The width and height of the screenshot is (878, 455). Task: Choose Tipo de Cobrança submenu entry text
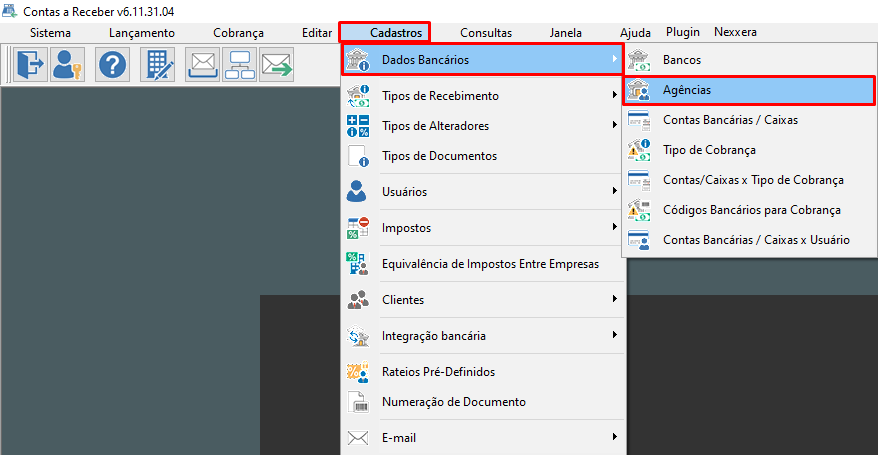tap(709, 150)
